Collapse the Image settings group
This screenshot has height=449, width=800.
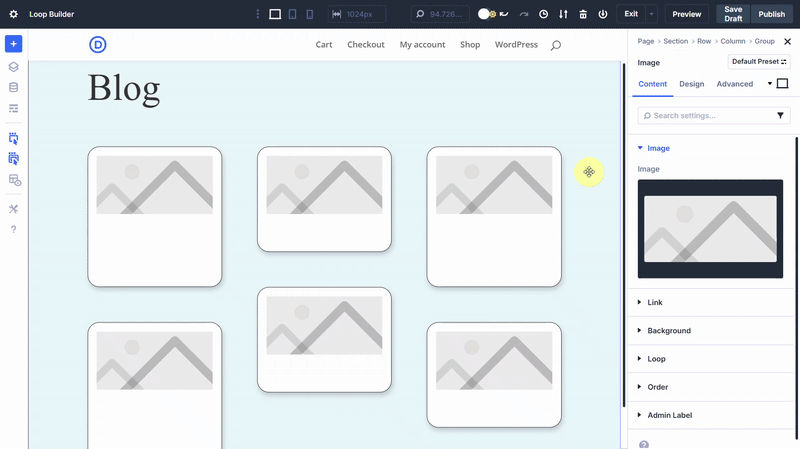click(658, 148)
